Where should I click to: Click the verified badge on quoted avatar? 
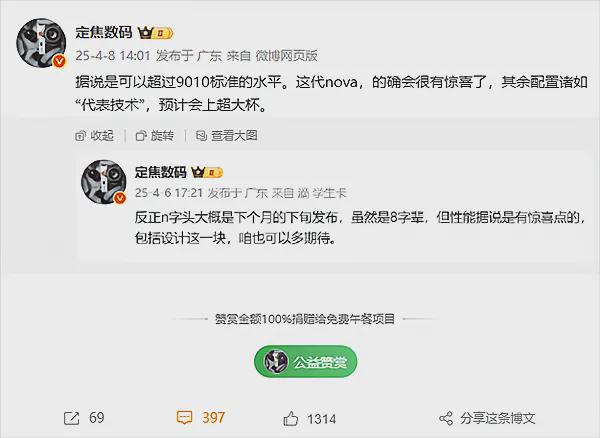click(120, 198)
